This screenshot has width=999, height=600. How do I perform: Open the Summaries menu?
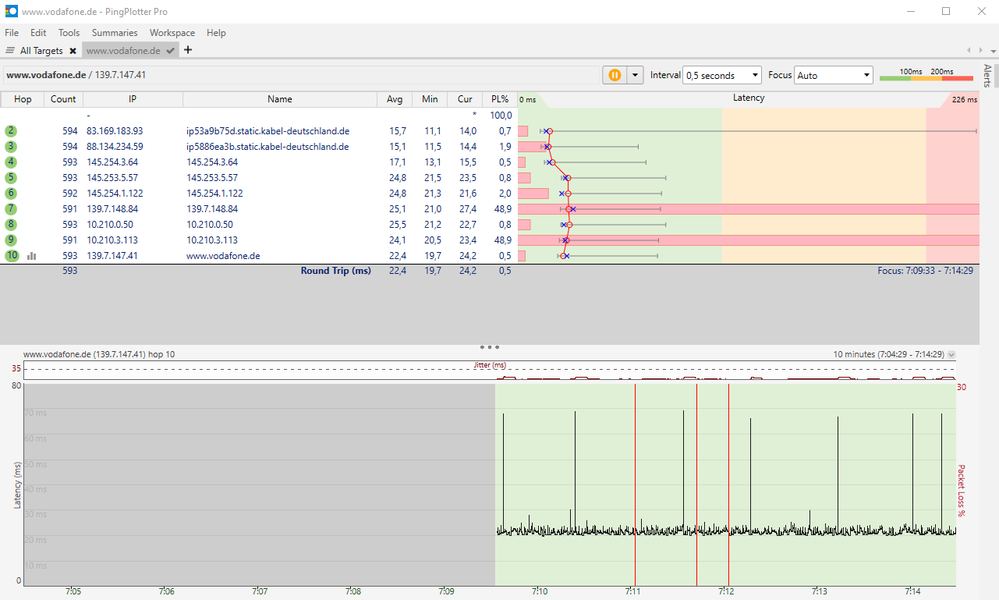[114, 33]
